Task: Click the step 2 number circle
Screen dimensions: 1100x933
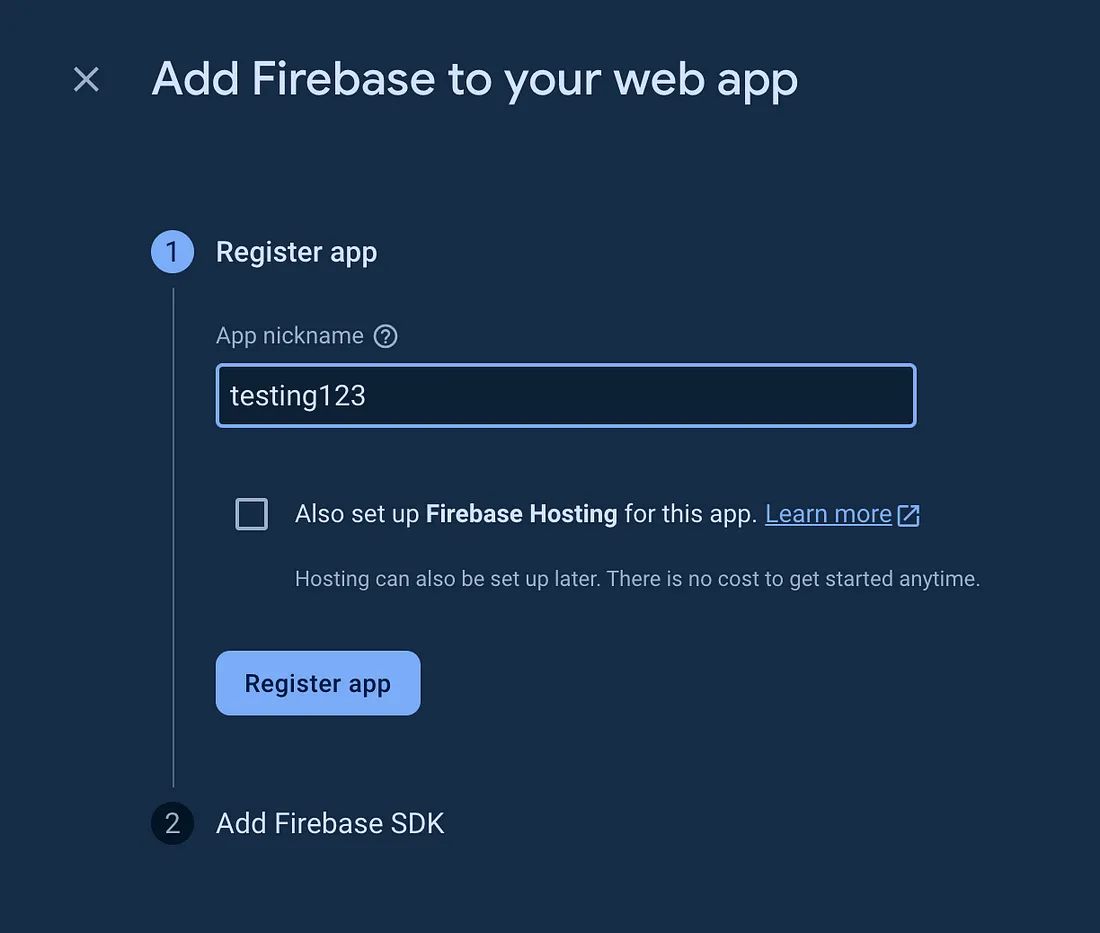Action: [172, 823]
